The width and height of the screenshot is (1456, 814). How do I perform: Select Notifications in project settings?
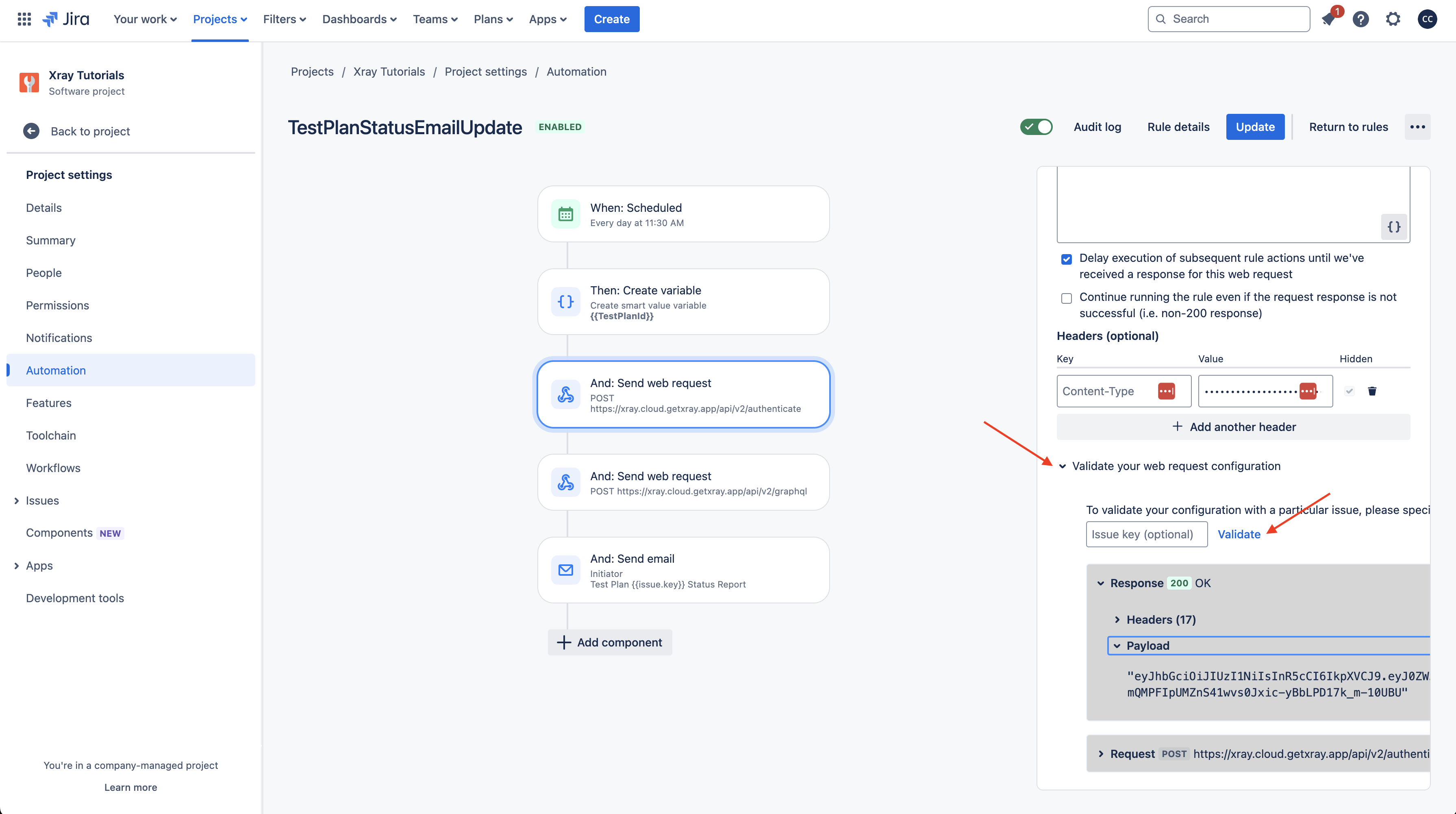(x=130, y=338)
